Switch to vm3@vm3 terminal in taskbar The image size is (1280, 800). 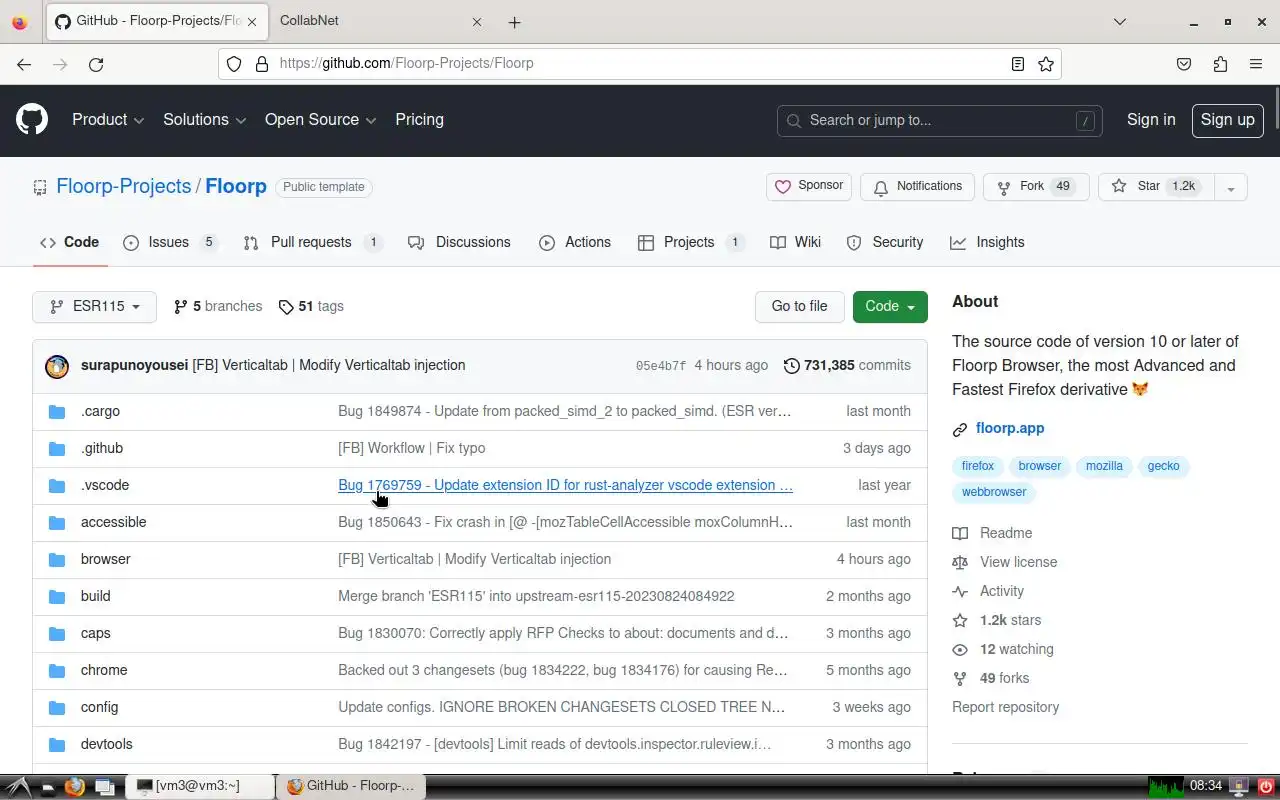[198, 787]
